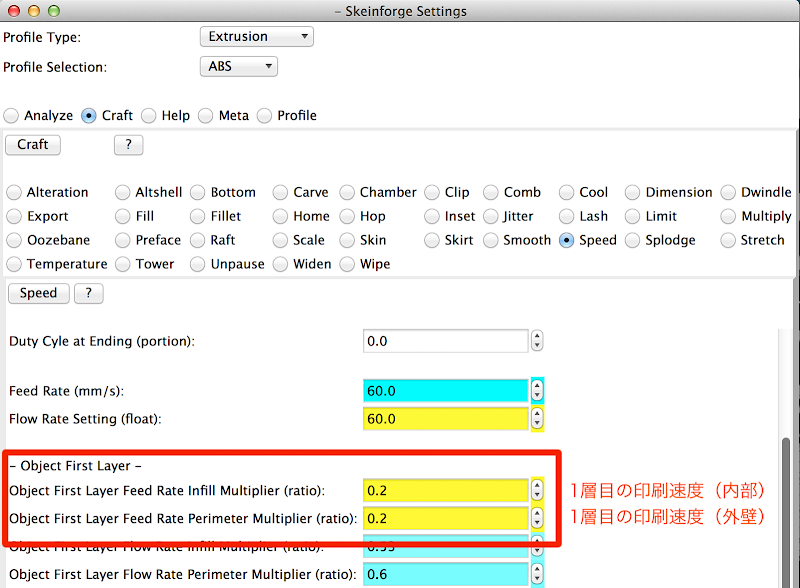Select the Craft radio button

[x=89, y=116]
